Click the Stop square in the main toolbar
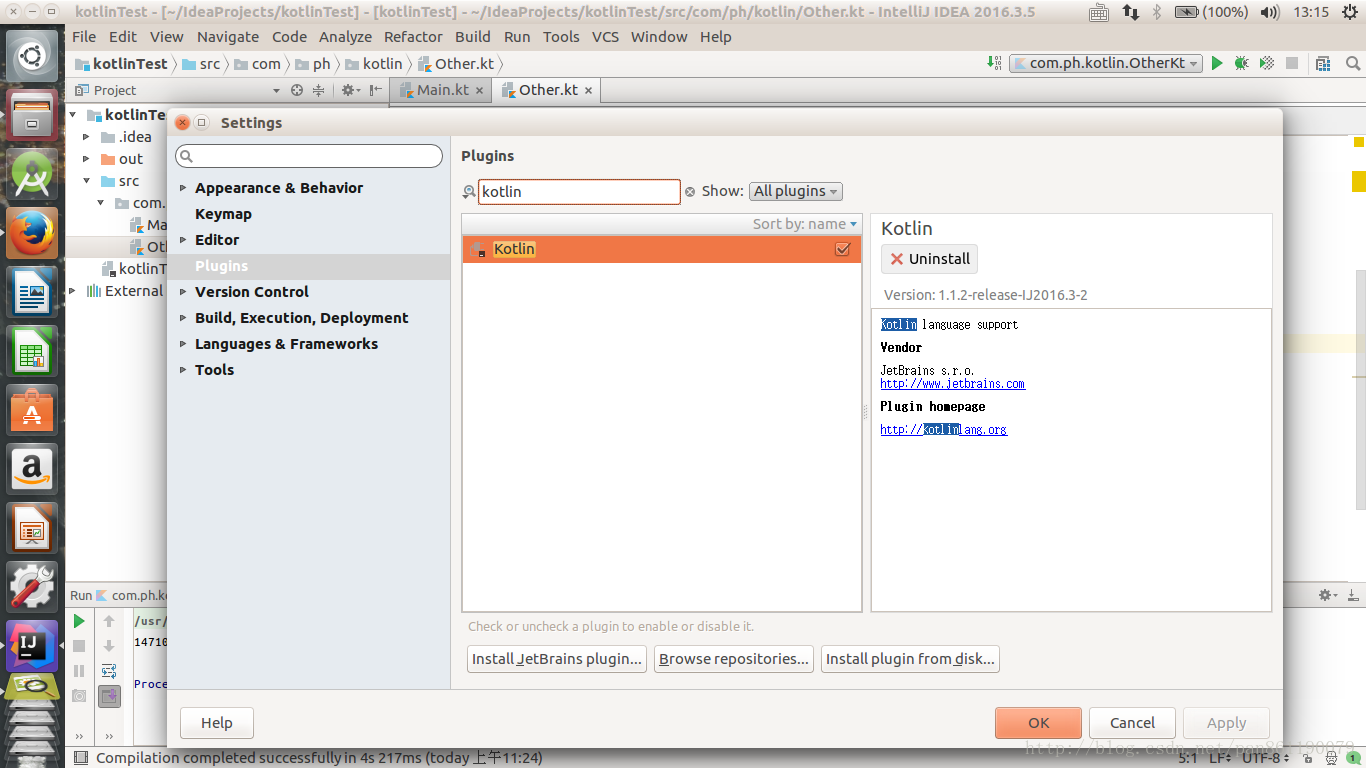This screenshot has height=768, width=1366. pos(1292,63)
